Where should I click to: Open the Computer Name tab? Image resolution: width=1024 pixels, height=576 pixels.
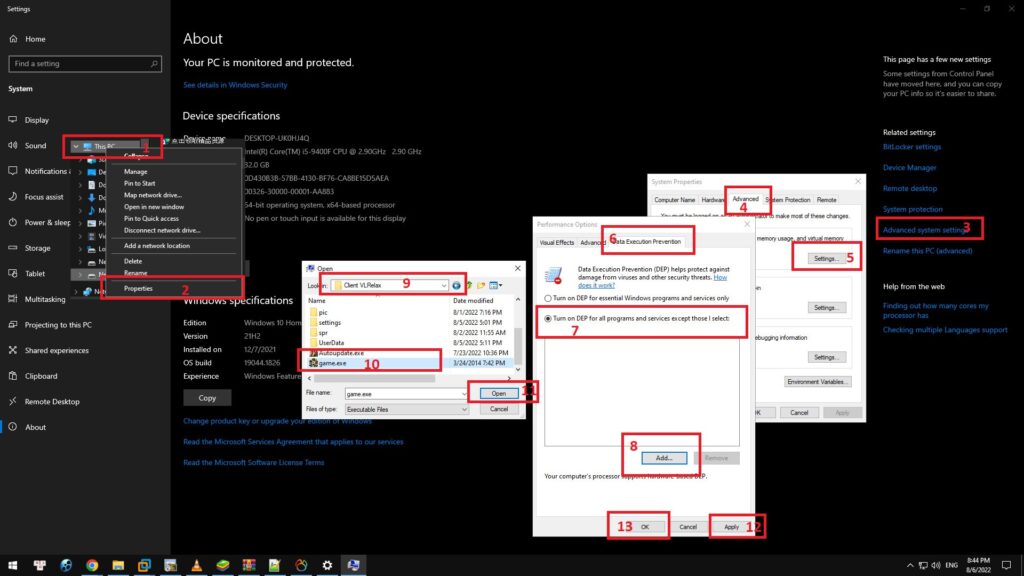tap(675, 200)
